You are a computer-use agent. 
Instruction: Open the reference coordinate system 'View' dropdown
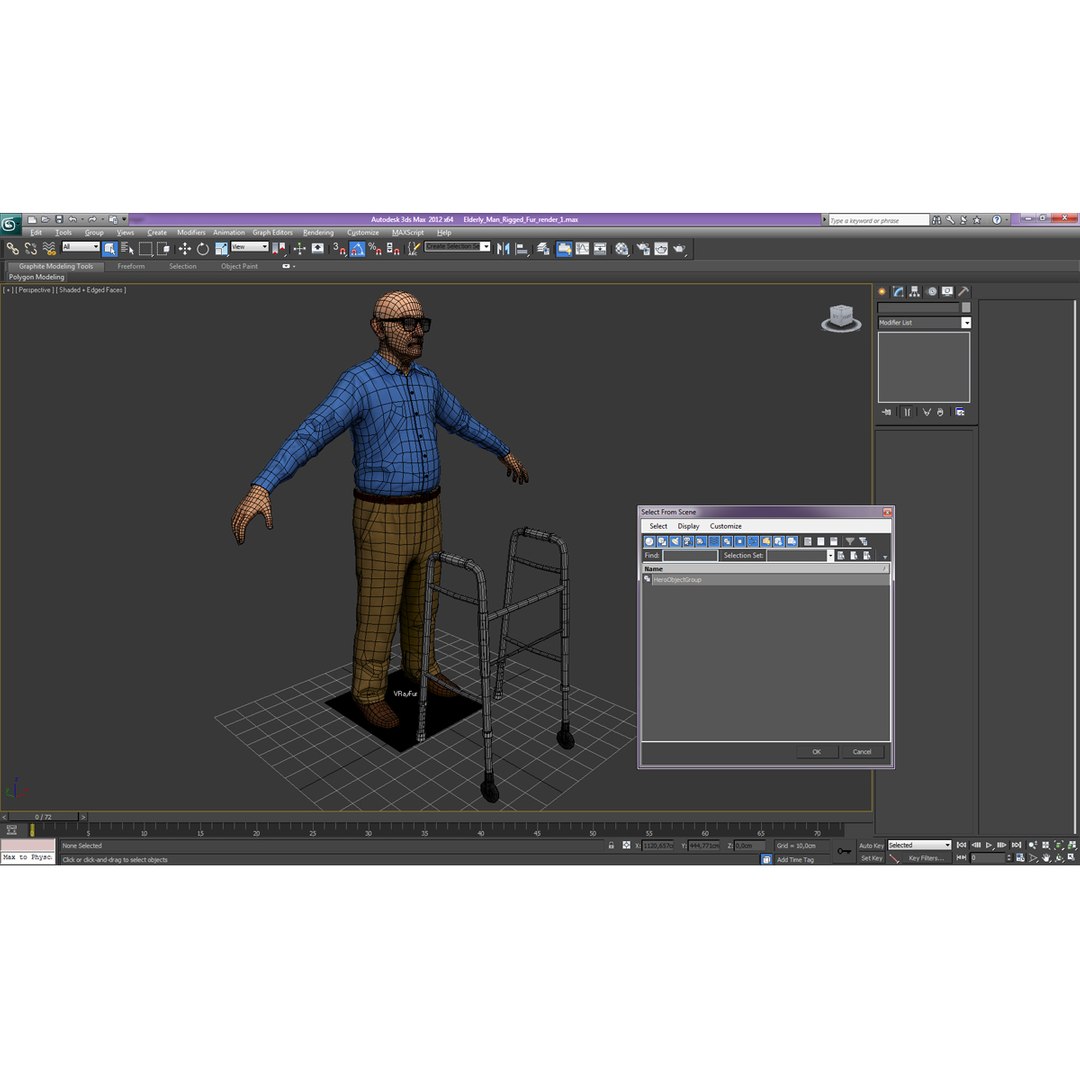click(249, 247)
